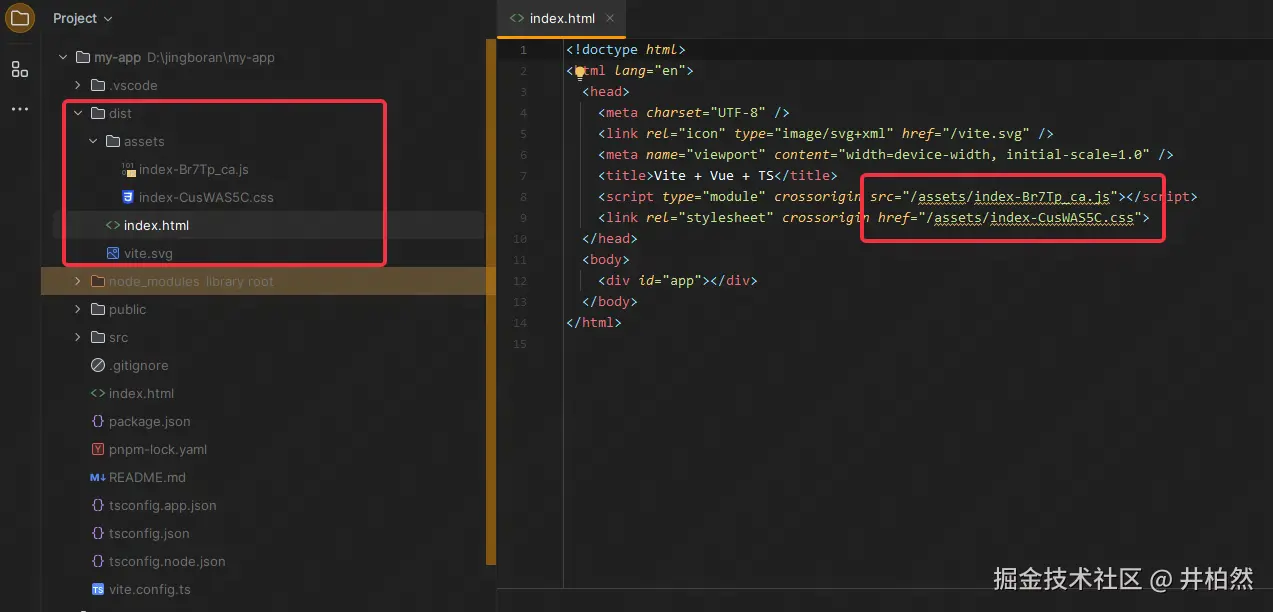Image resolution: width=1273 pixels, height=612 pixels.
Task: Open root index.html below .gitignore
Action: [x=141, y=393]
